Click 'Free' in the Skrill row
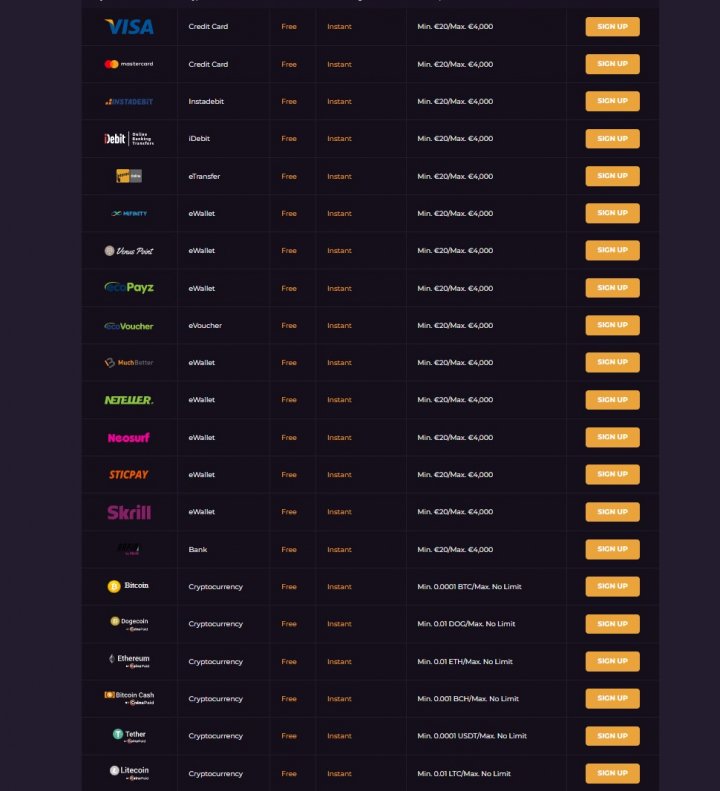This screenshot has height=791, width=720. coord(289,512)
